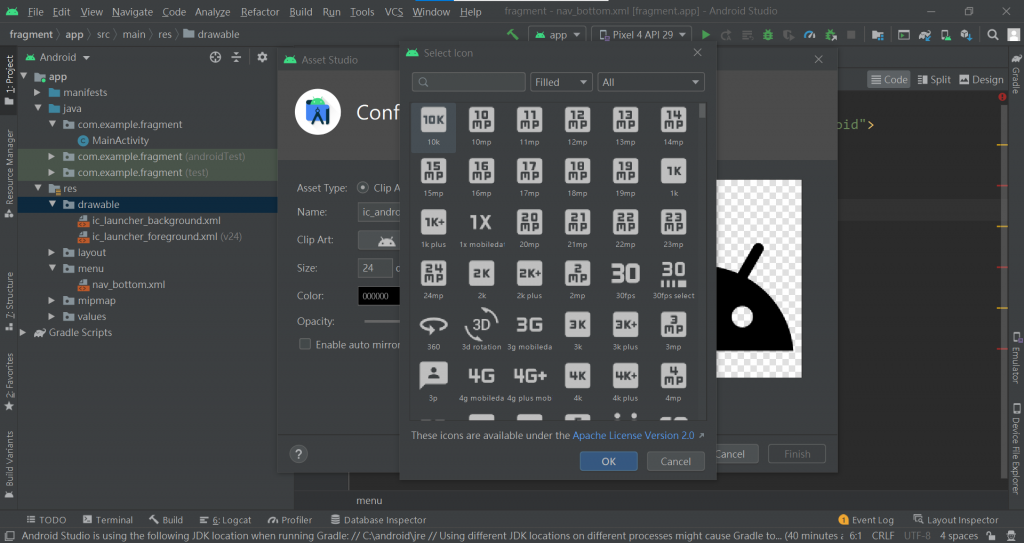Viewport: 1024px width, 543px height.
Task: Click the Make Project hammer icon
Action: pyautogui.click(x=513, y=35)
